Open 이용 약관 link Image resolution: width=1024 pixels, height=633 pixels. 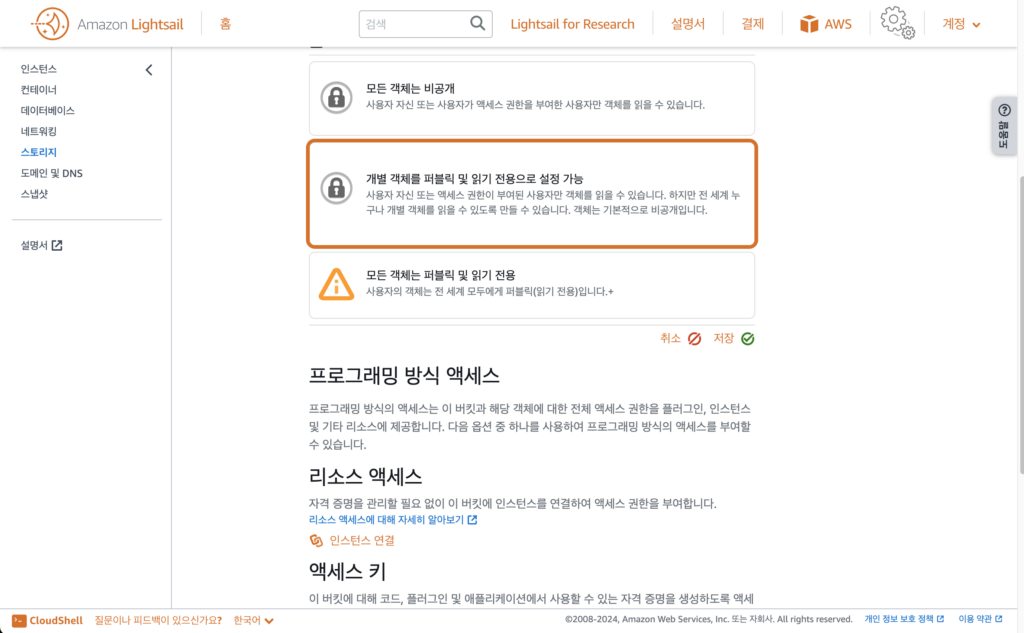tap(980, 619)
